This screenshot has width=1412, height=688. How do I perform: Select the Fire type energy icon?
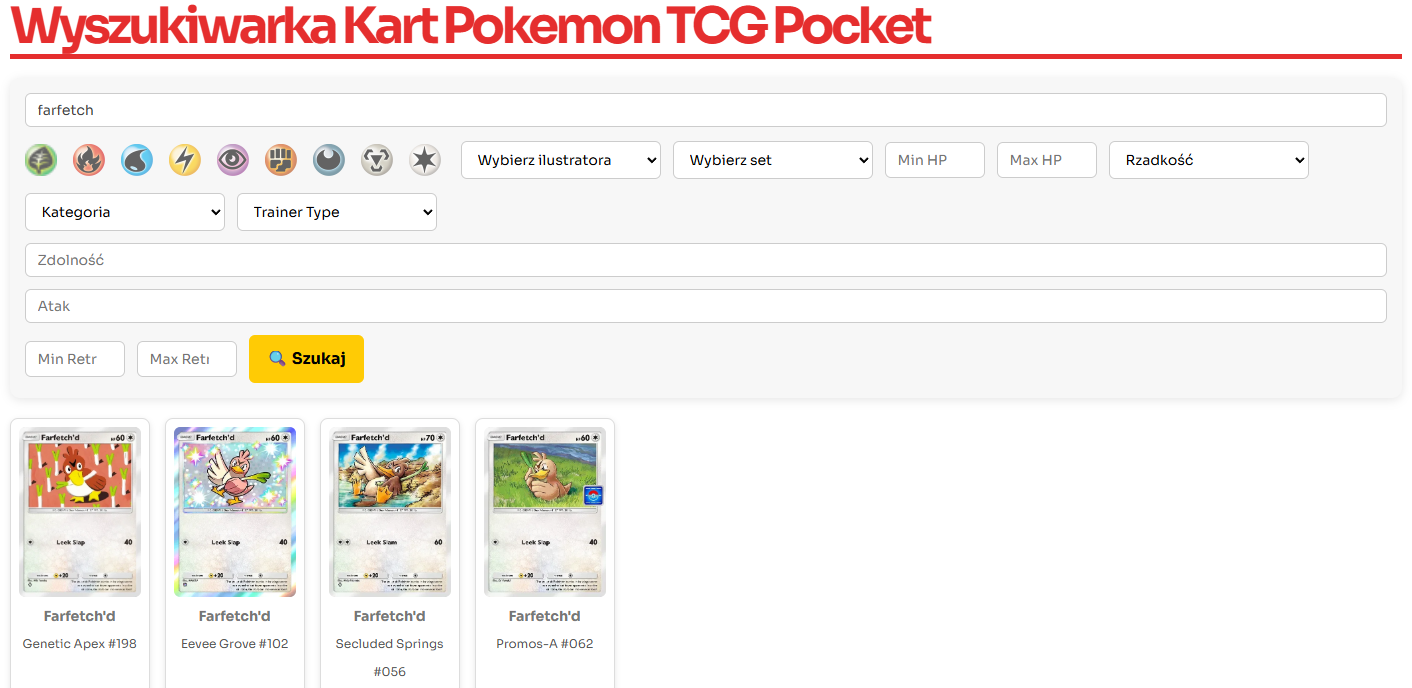[89, 160]
